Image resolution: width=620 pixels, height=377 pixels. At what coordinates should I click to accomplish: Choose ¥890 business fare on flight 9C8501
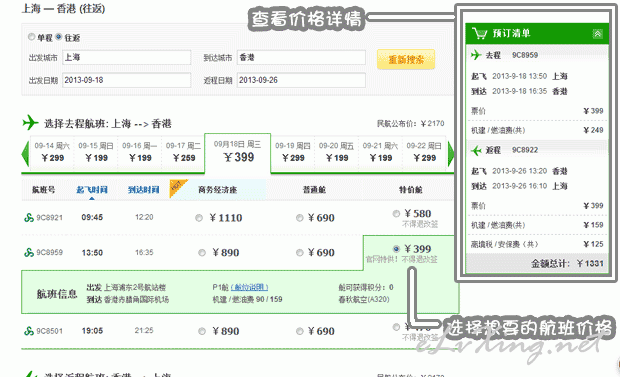(202, 331)
